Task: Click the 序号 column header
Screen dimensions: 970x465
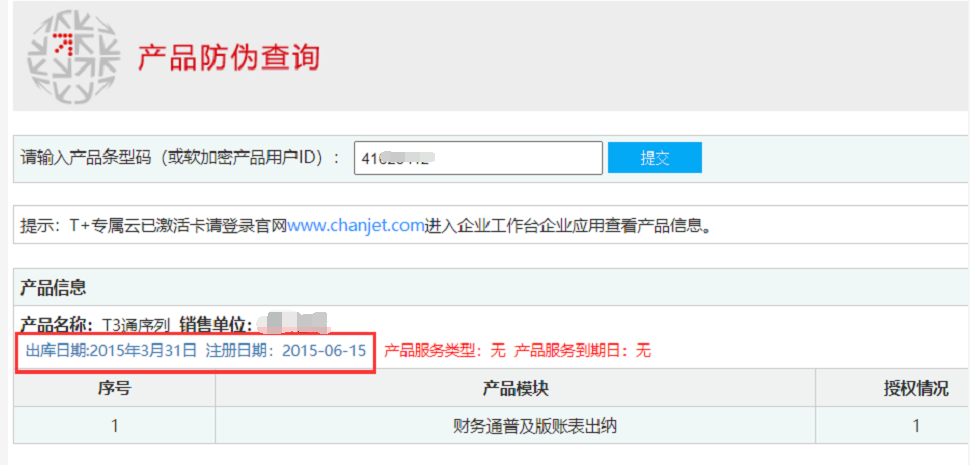Action: (x=114, y=388)
